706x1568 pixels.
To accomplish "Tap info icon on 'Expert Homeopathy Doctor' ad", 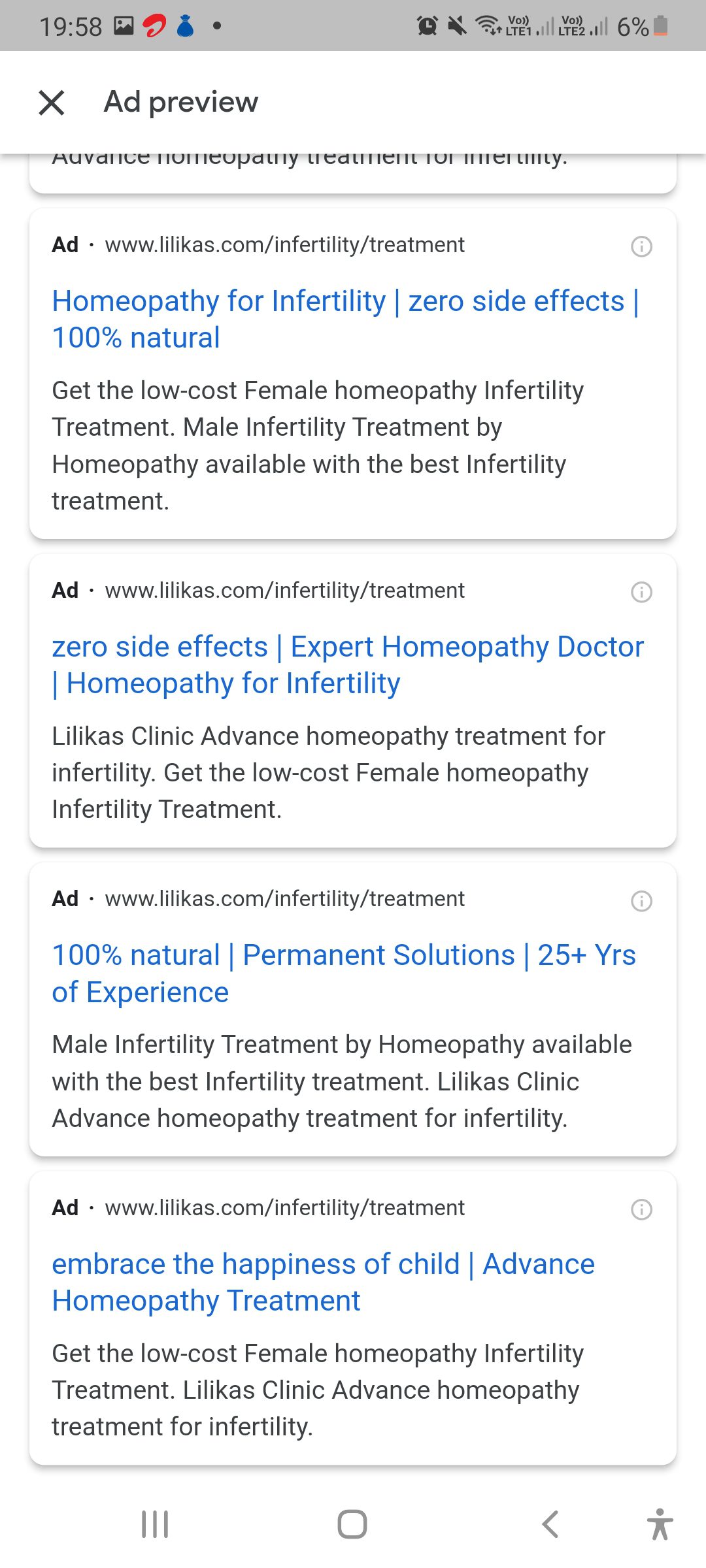I will click(641, 592).
